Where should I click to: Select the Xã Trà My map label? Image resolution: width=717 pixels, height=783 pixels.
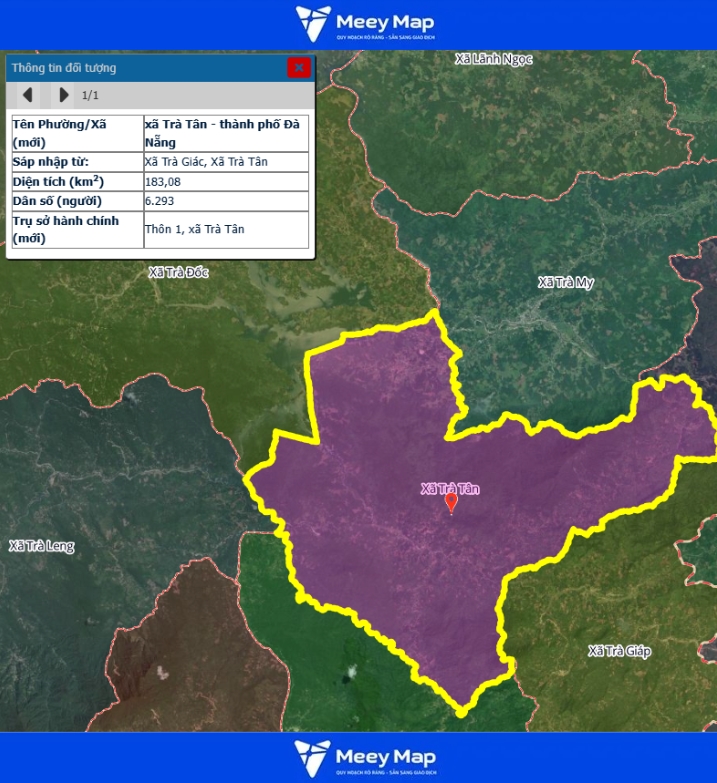565,283
